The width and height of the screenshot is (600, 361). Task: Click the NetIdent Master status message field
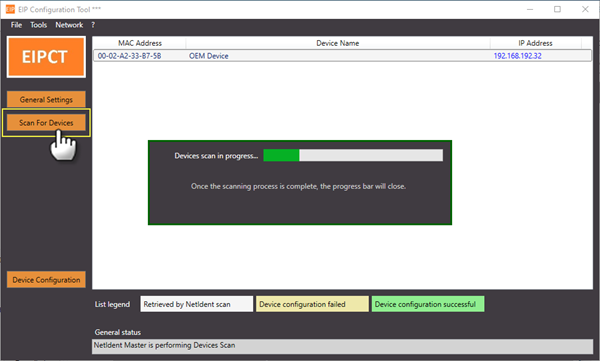click(x=342, y=346)
